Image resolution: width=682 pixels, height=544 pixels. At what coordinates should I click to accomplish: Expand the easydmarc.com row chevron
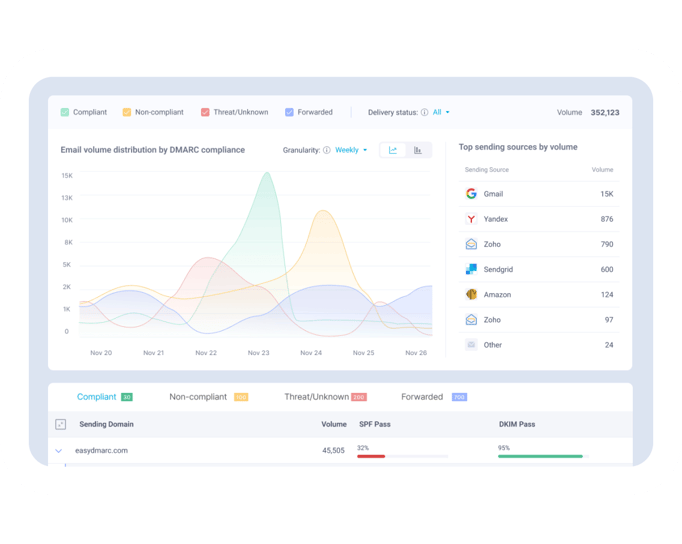(59, 451)
